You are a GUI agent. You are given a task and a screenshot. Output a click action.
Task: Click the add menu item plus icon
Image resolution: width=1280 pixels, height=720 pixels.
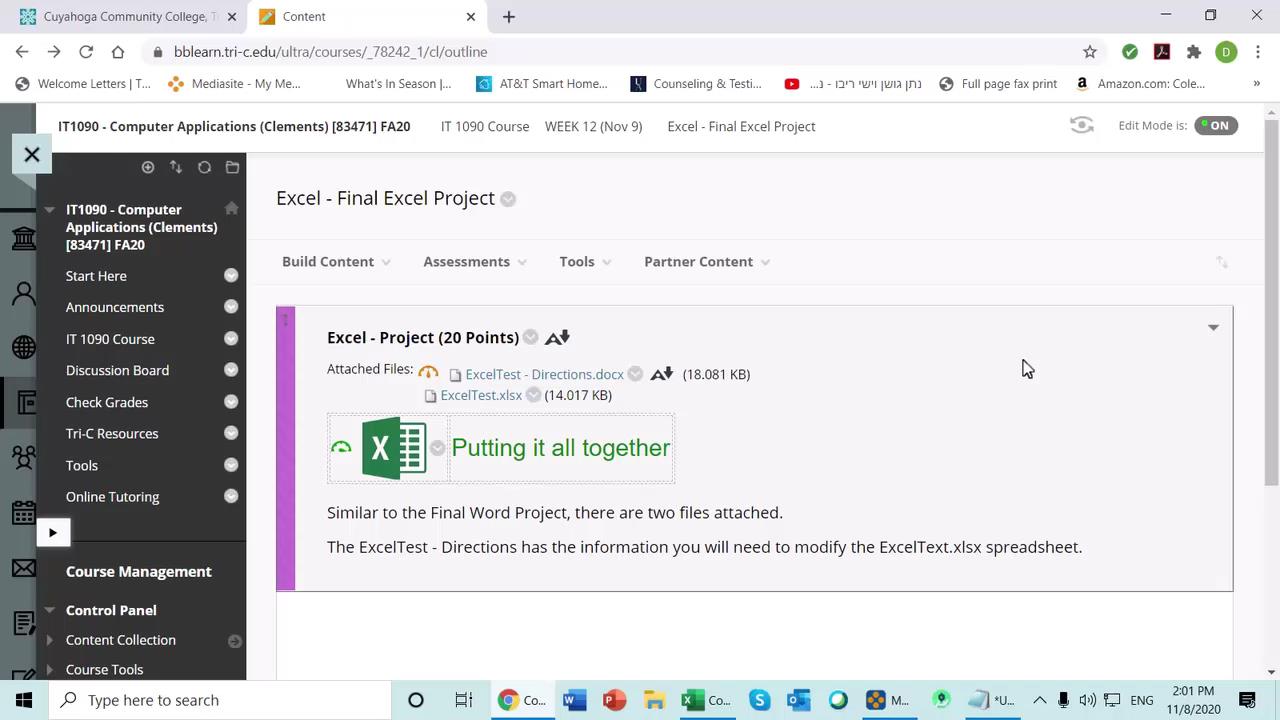148,167
